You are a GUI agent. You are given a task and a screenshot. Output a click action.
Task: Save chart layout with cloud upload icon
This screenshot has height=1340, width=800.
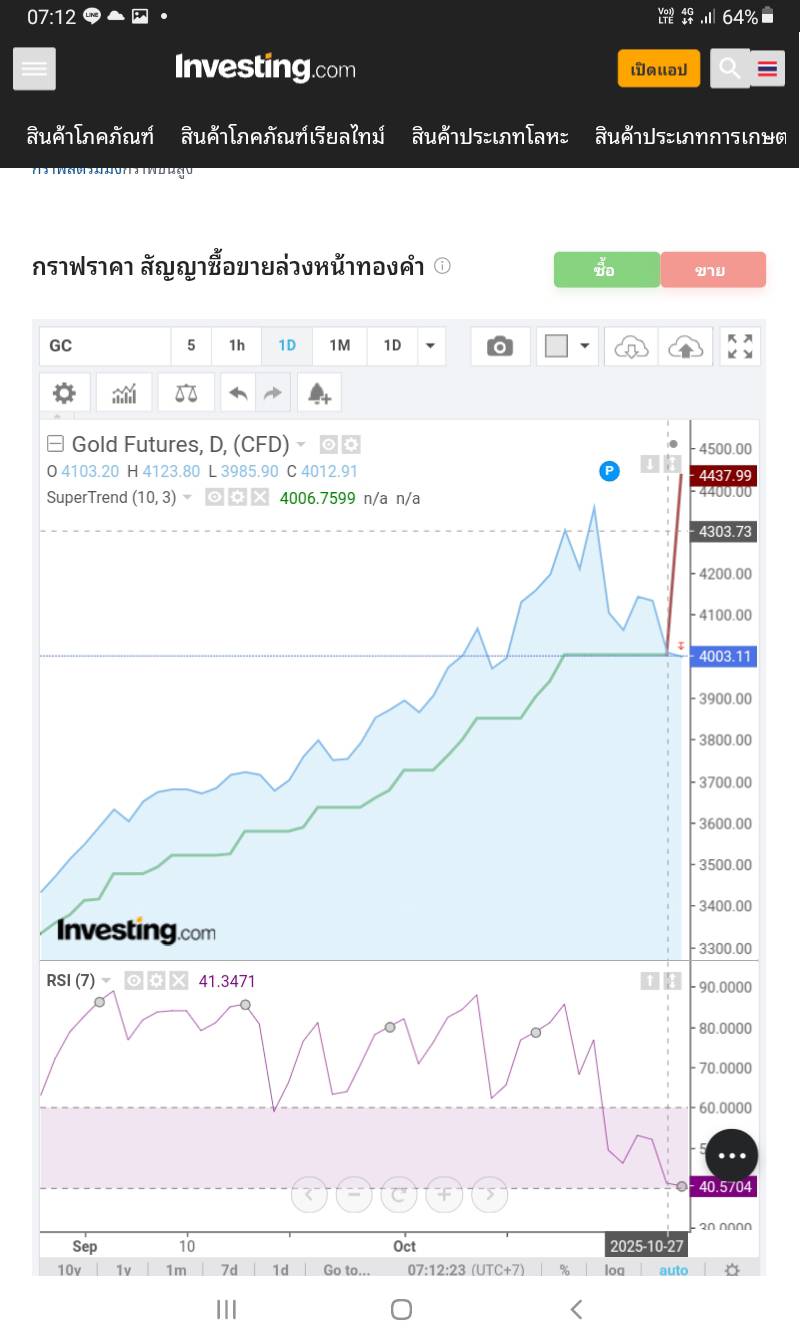pyautogui.click(x=685, y=346)
